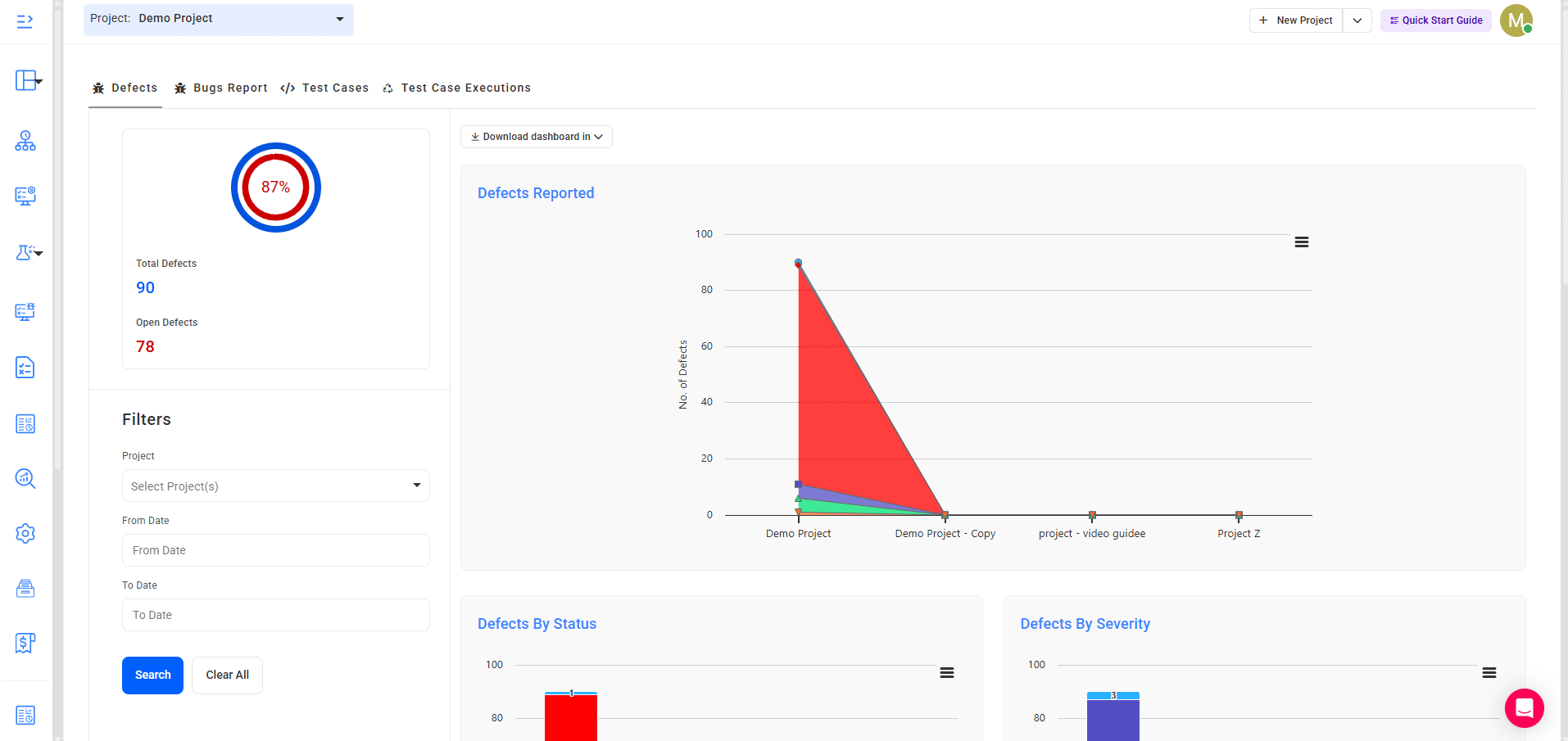Click the Open Defects value 78
Image resolution: width=1568 pixels, height=741 pixels.
(146, 346)
